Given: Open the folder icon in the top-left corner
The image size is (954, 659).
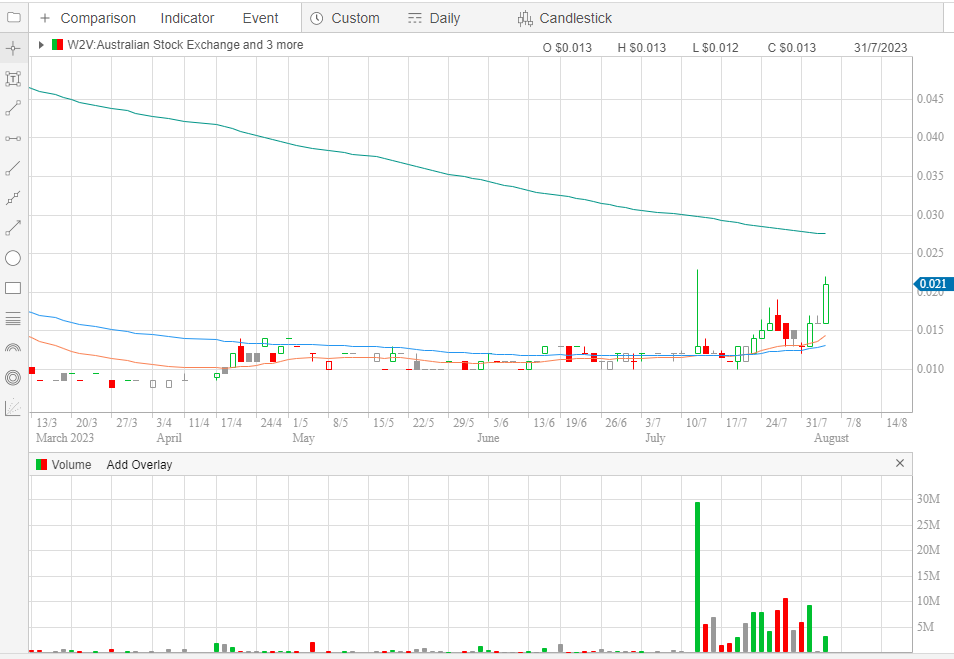Looking at the screenshot, I should coord(13,18).
